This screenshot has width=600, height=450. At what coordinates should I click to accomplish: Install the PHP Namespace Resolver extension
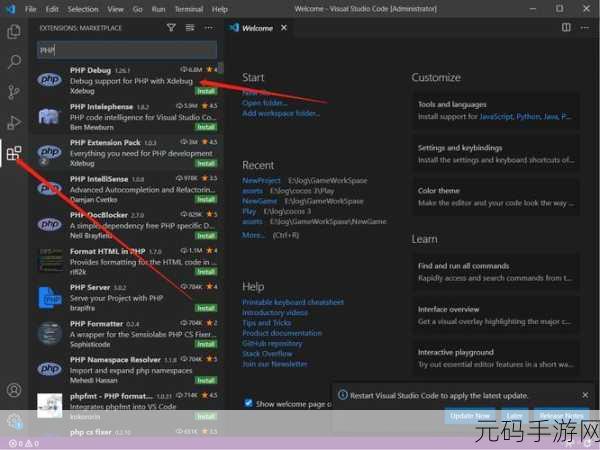coord(206,380)
